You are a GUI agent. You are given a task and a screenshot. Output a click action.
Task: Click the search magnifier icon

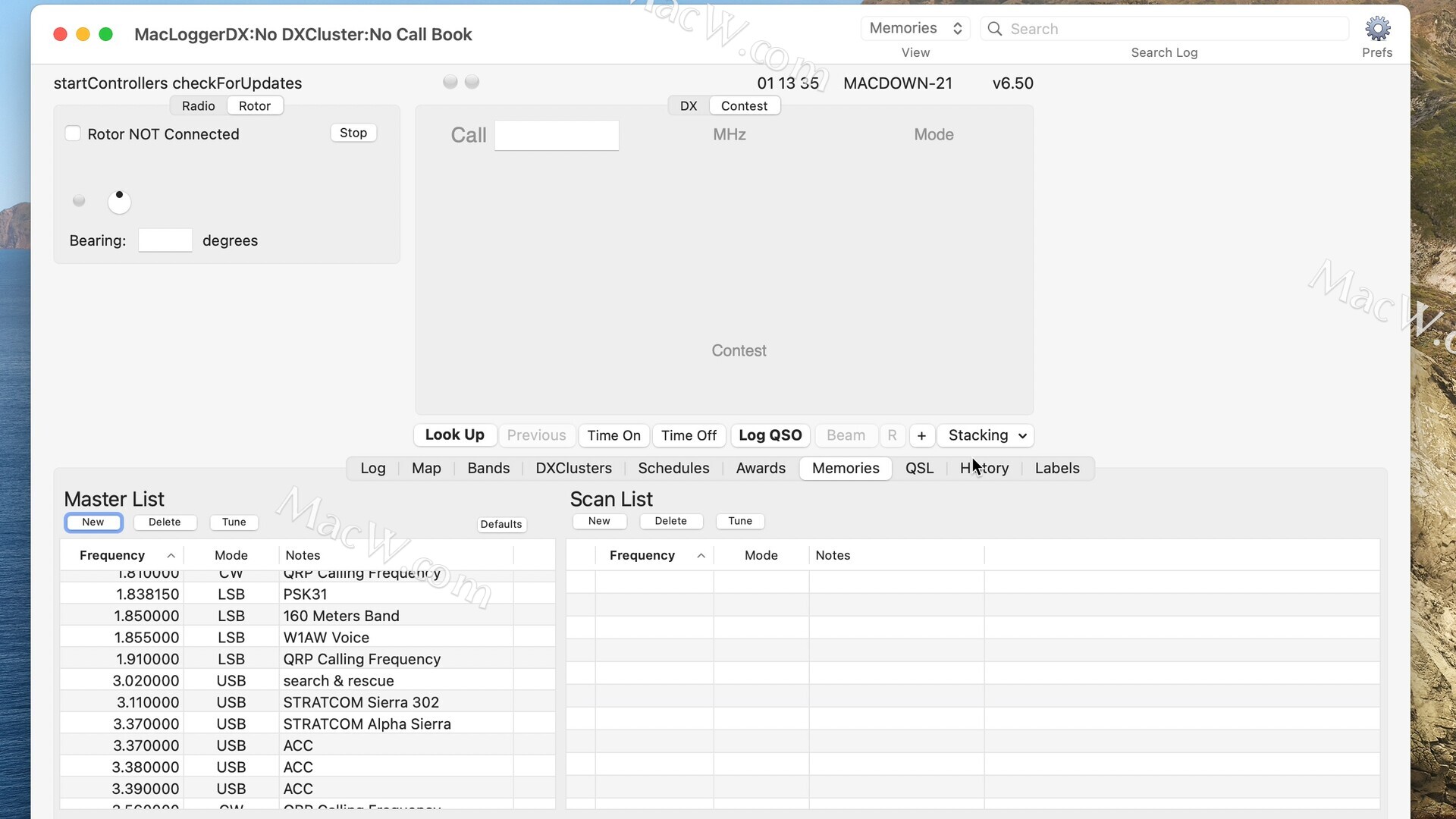[995, 29]
